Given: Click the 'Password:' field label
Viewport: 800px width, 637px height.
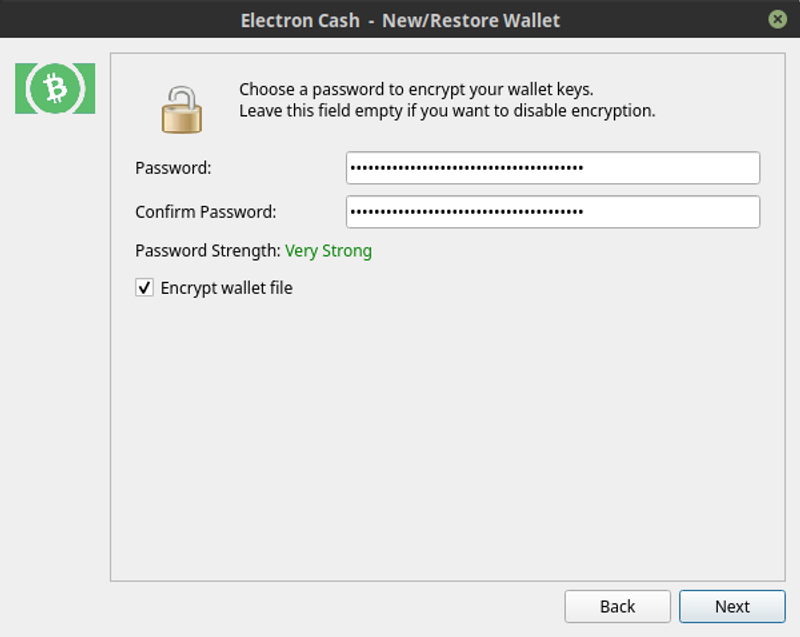Looking at the screenshot, I should pyautogui.click(x=173, y=168).
